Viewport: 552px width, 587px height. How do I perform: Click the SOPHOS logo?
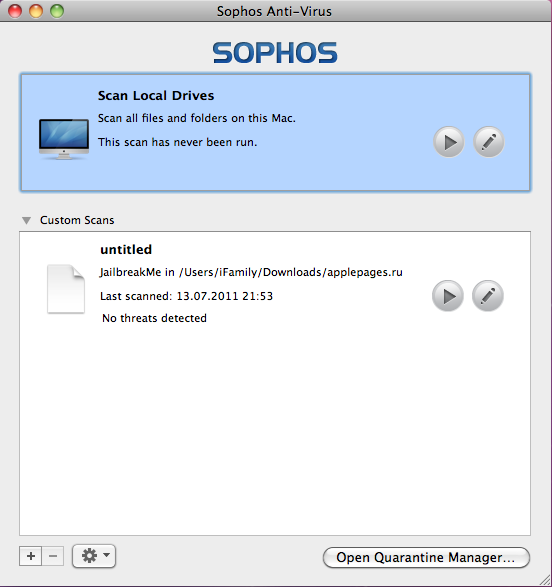pos(275,52)
